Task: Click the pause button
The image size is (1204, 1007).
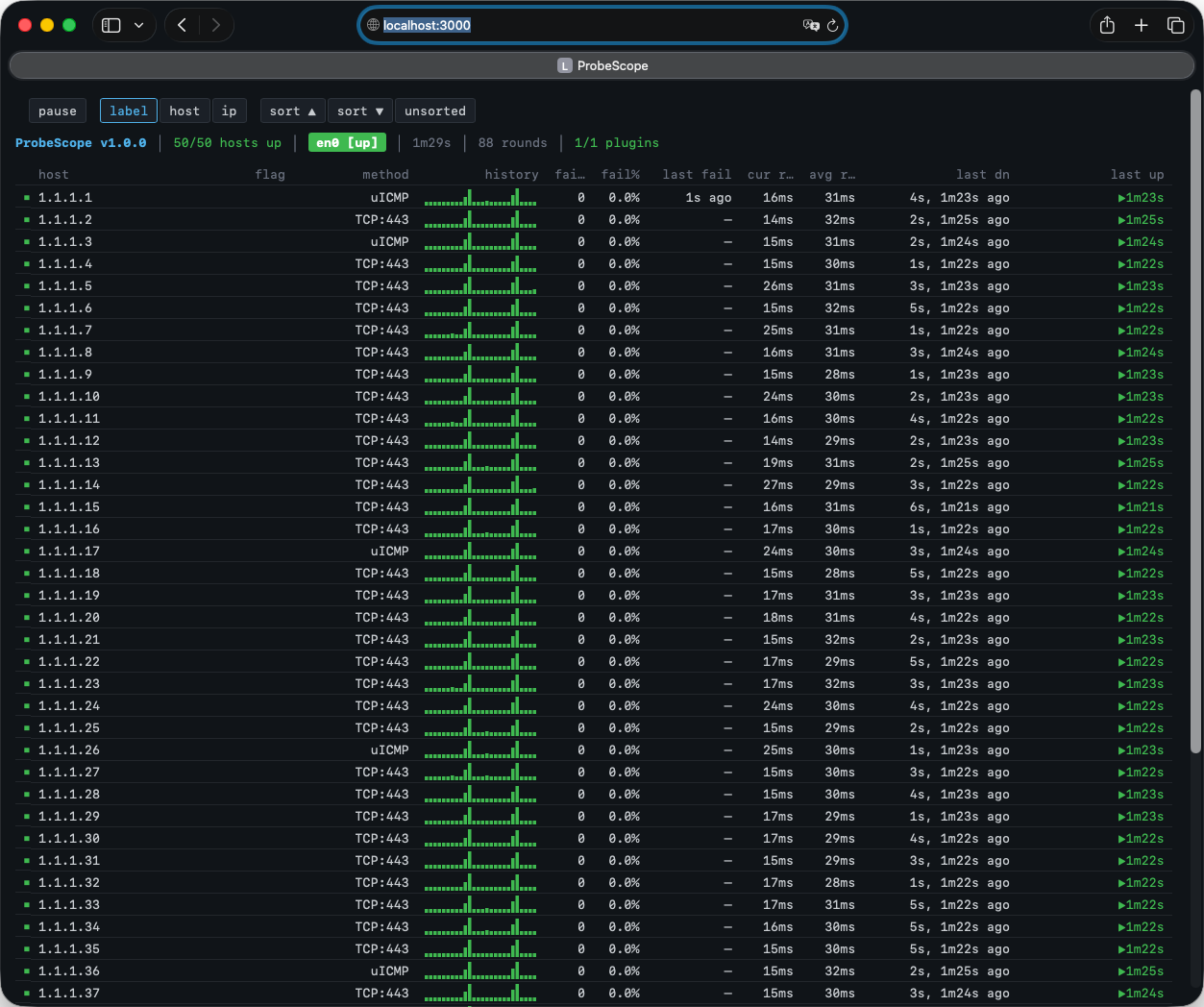Action: (58, 111)
